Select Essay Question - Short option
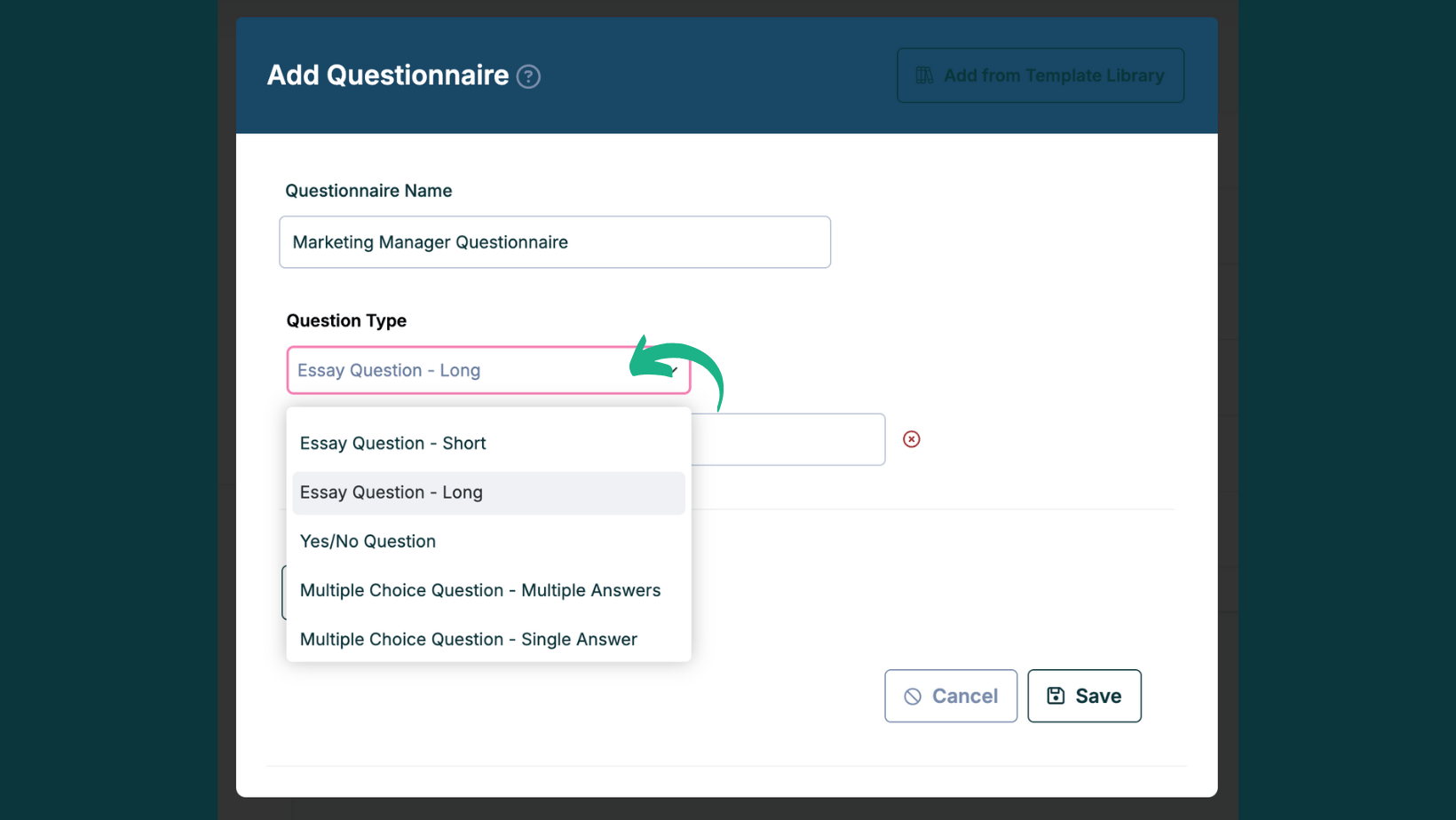This screenshot has width=1456, height=820. click(392, 443)
